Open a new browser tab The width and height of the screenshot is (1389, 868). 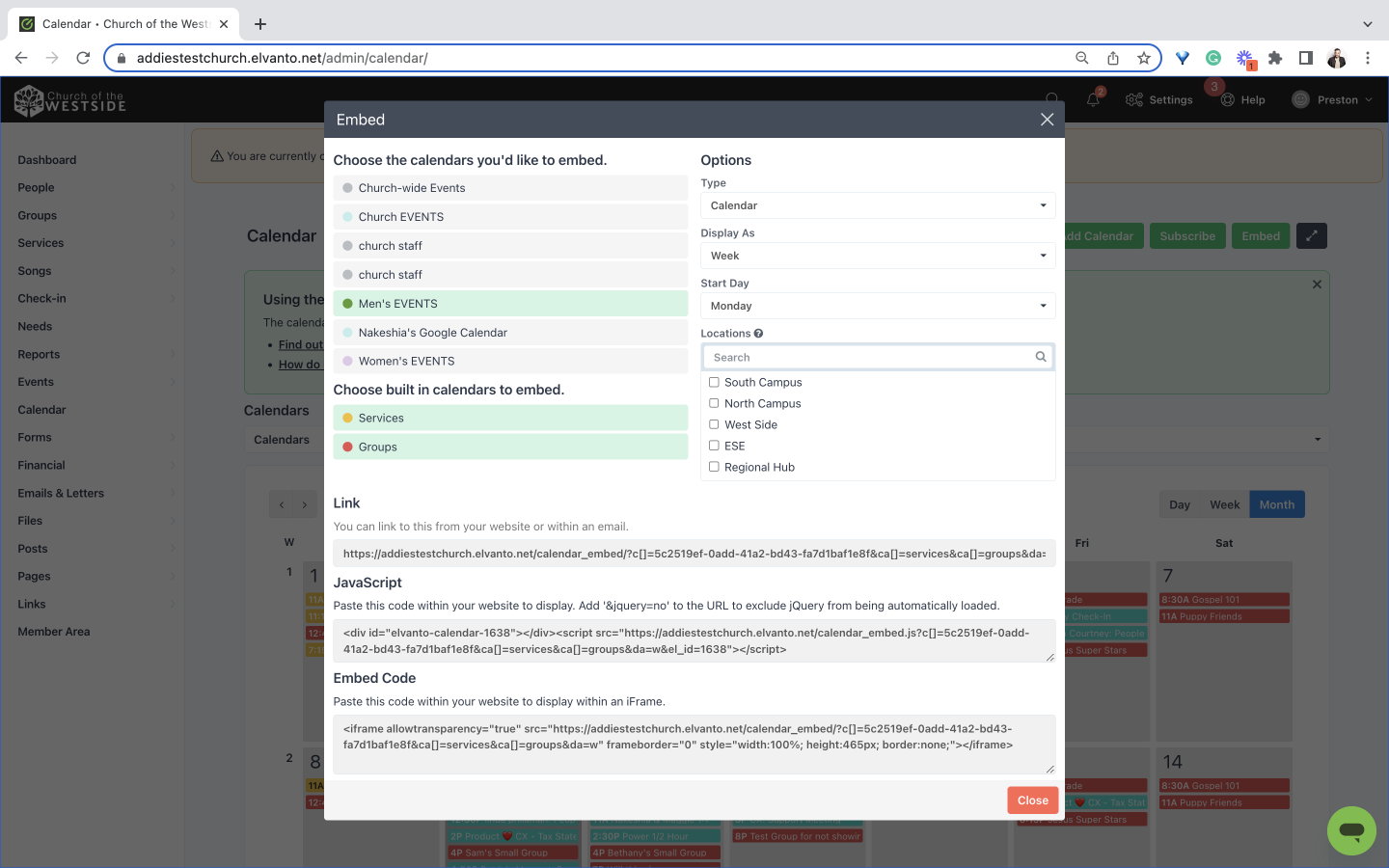(260, 24)
